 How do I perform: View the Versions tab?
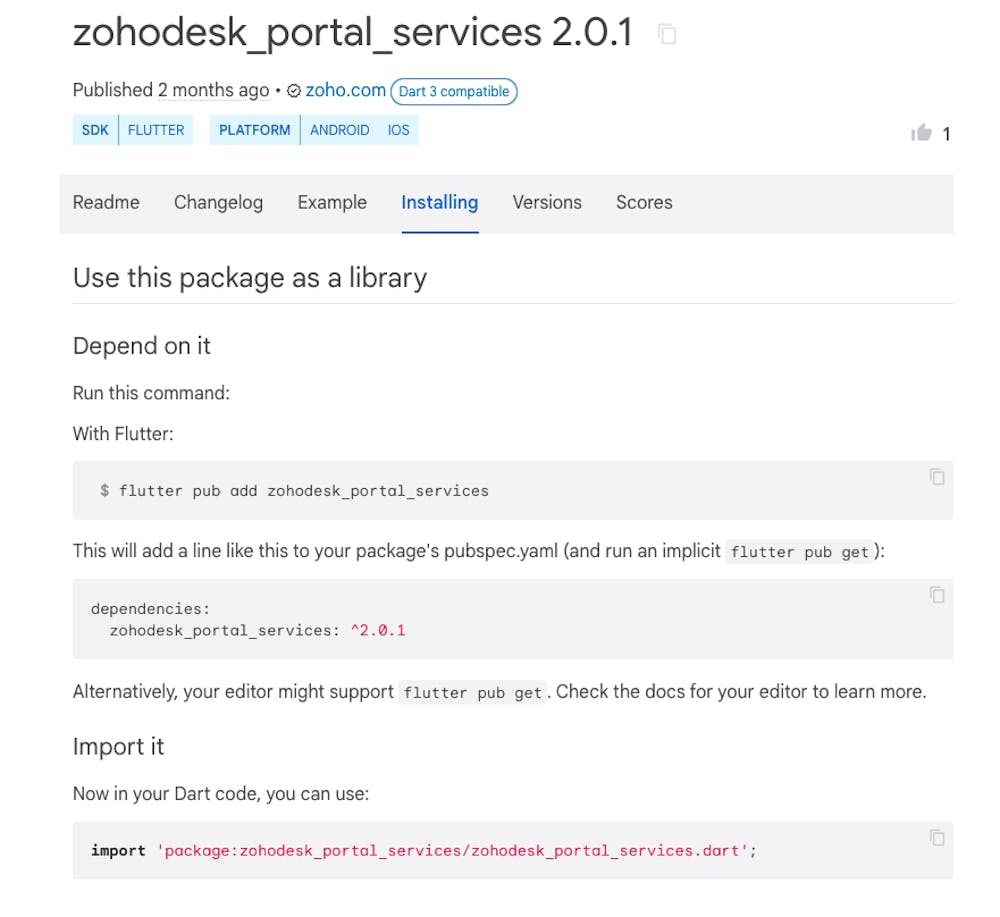click(x=547, y=202)
